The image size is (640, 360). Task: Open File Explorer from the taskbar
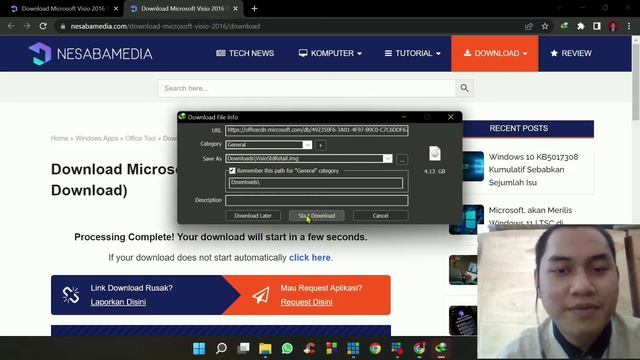[265, 348]
